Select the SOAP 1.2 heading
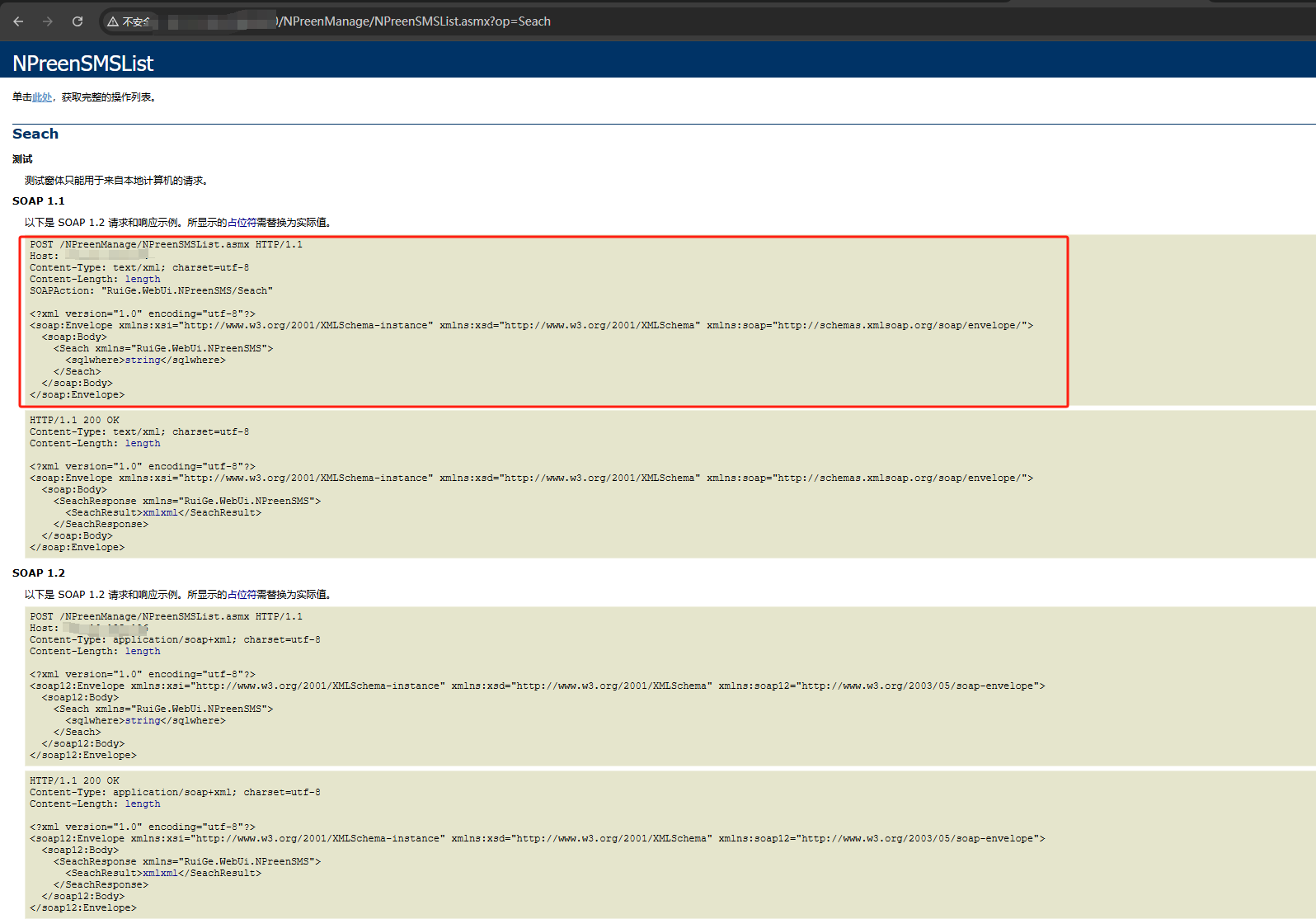Image resolution: width=1316 pixels, height=919 pixels. click(39, 573)
